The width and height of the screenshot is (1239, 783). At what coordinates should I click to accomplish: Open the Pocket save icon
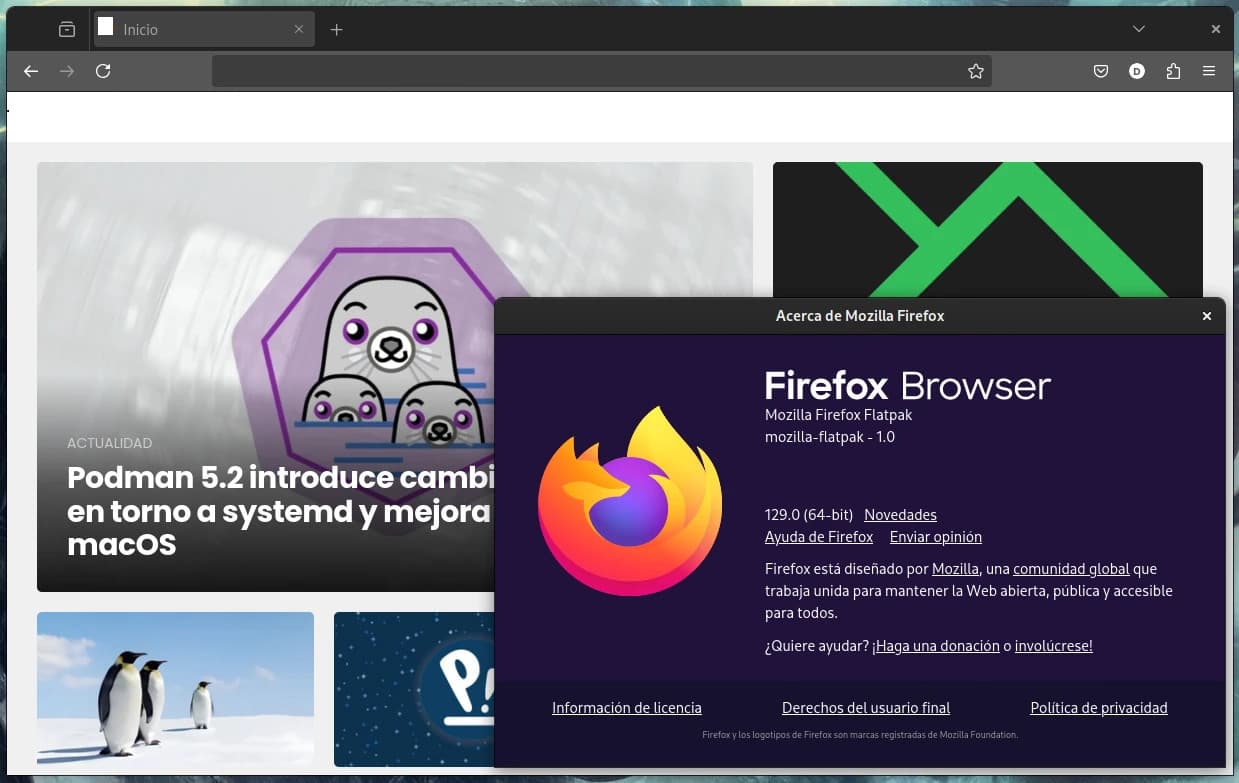(x=1100, y=71)
